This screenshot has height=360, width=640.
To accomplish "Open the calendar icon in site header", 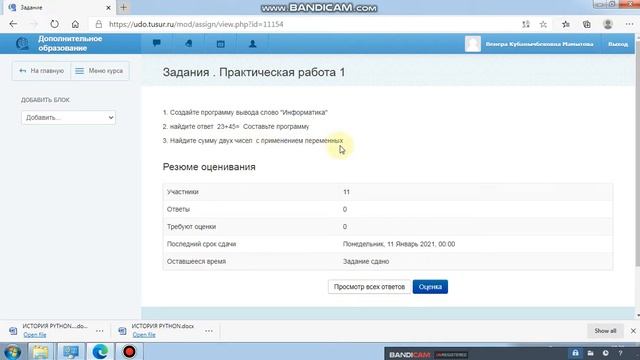I will (x=220, y=43).
